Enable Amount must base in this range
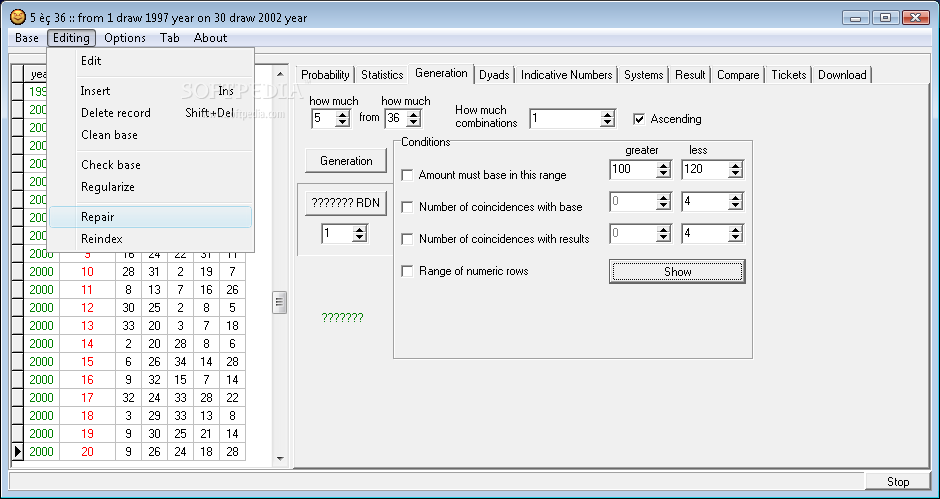 [x=407, y=175]
